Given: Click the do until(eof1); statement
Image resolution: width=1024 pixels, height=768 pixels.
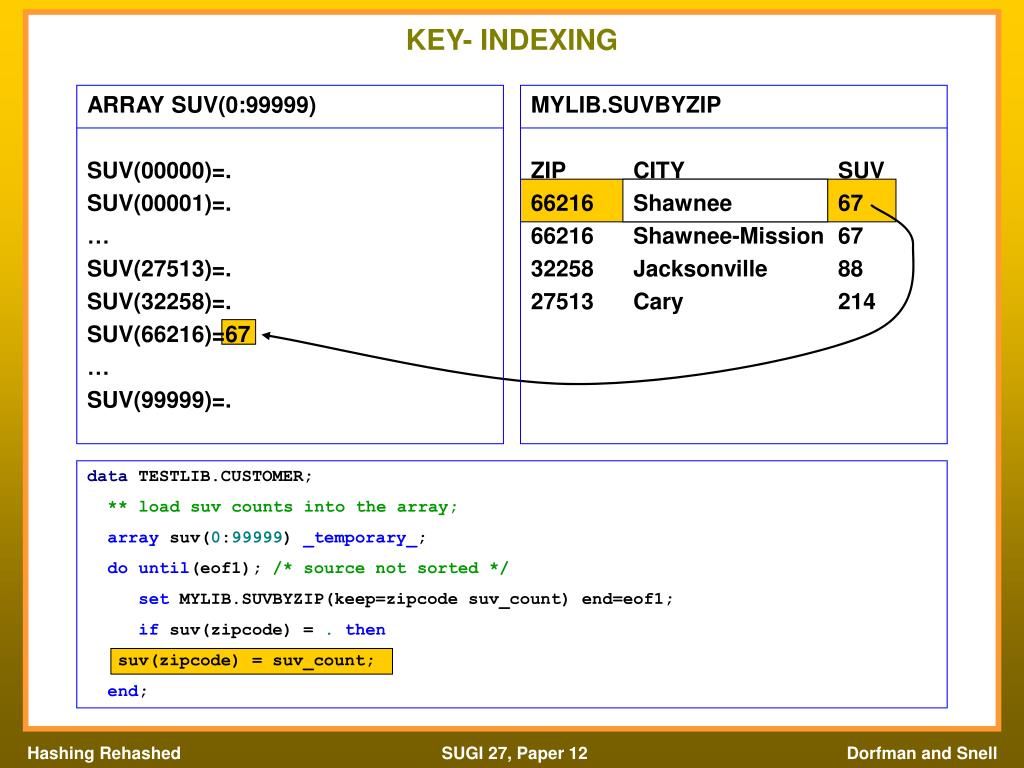Looking at the screenshot, I should pyautogui.click(x=184, y=568).
